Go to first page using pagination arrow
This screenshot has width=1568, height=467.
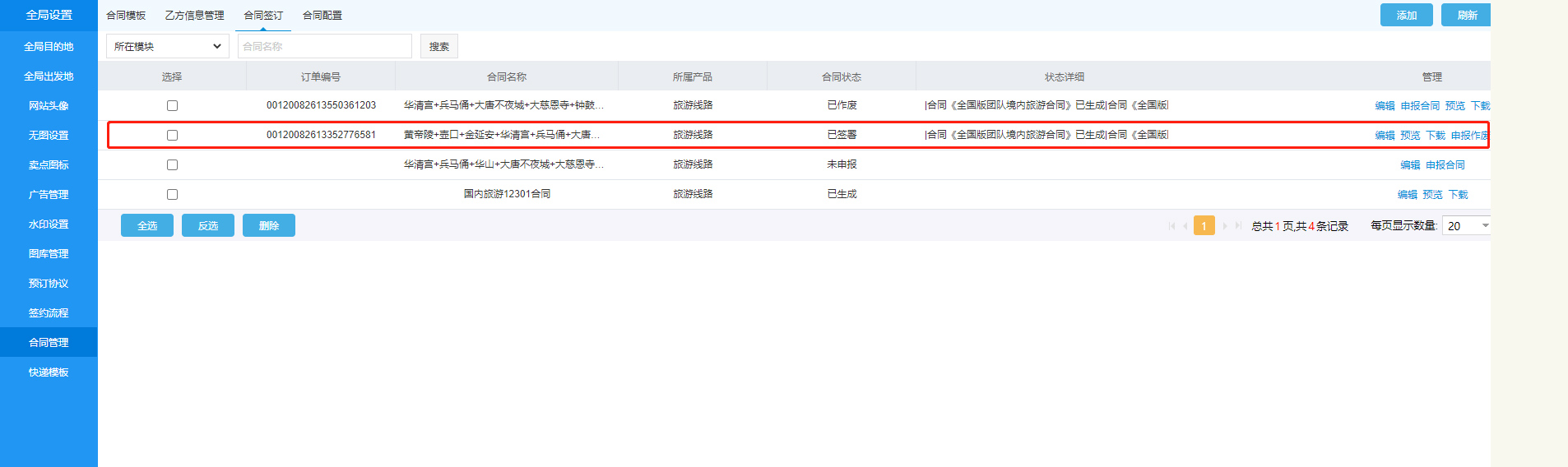tap(1171, 226)
